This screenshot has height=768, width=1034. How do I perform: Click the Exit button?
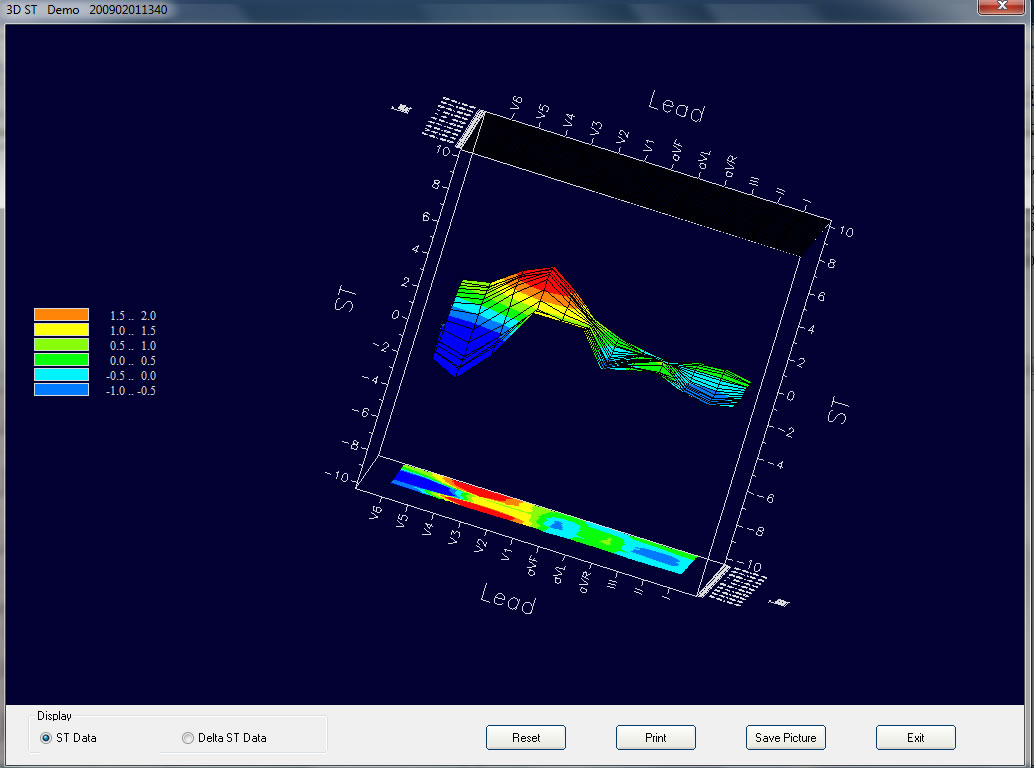915,738
